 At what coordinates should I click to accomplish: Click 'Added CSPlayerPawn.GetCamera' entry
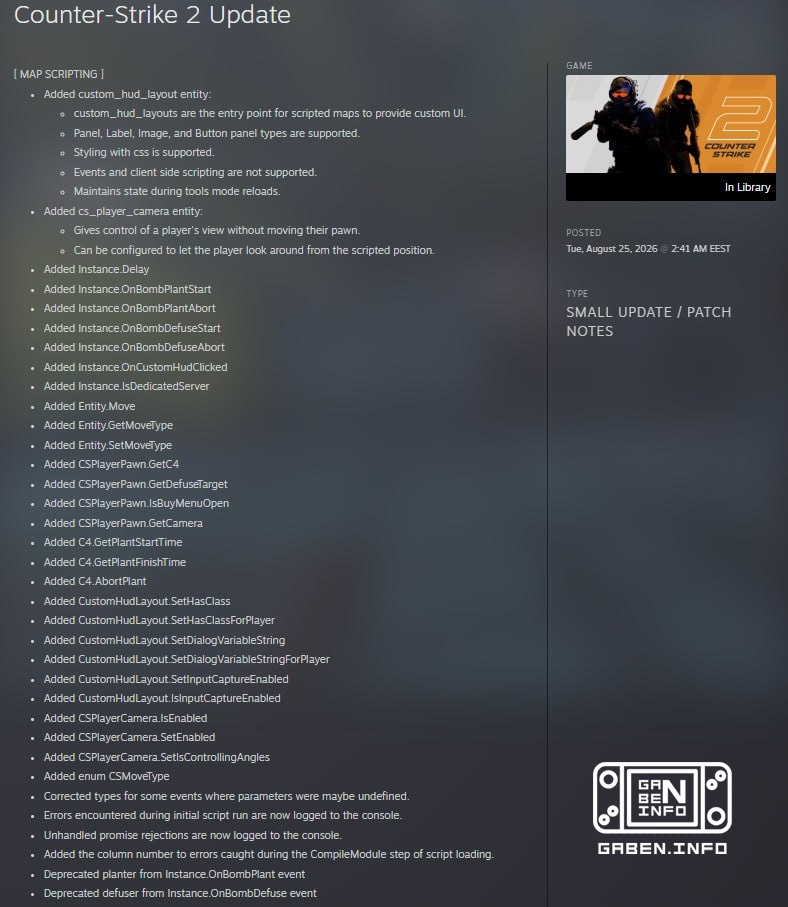click(123, 523)
